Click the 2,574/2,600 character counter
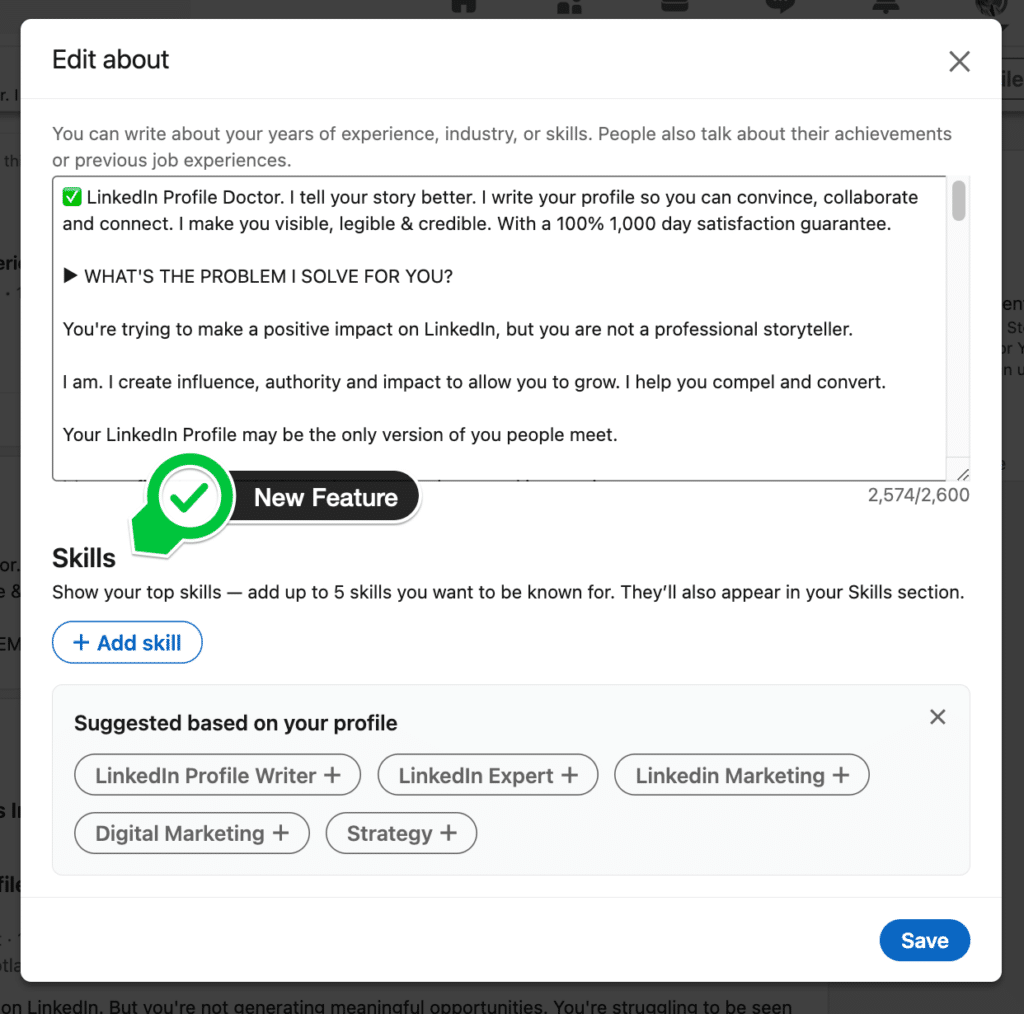Image resolution: width=1024 pixels, height=1014 pixels. [x=918, y=495]
